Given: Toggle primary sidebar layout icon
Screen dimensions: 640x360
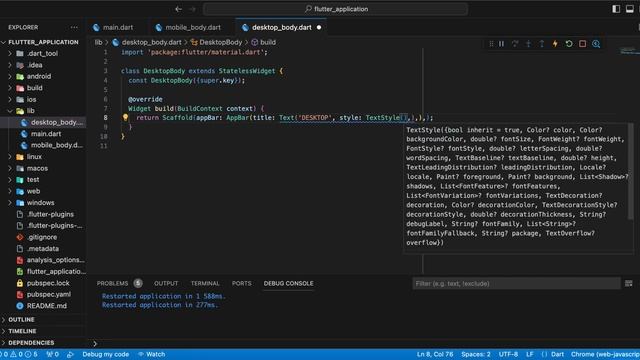Looking at the screenshot, I should pos(616,9).
